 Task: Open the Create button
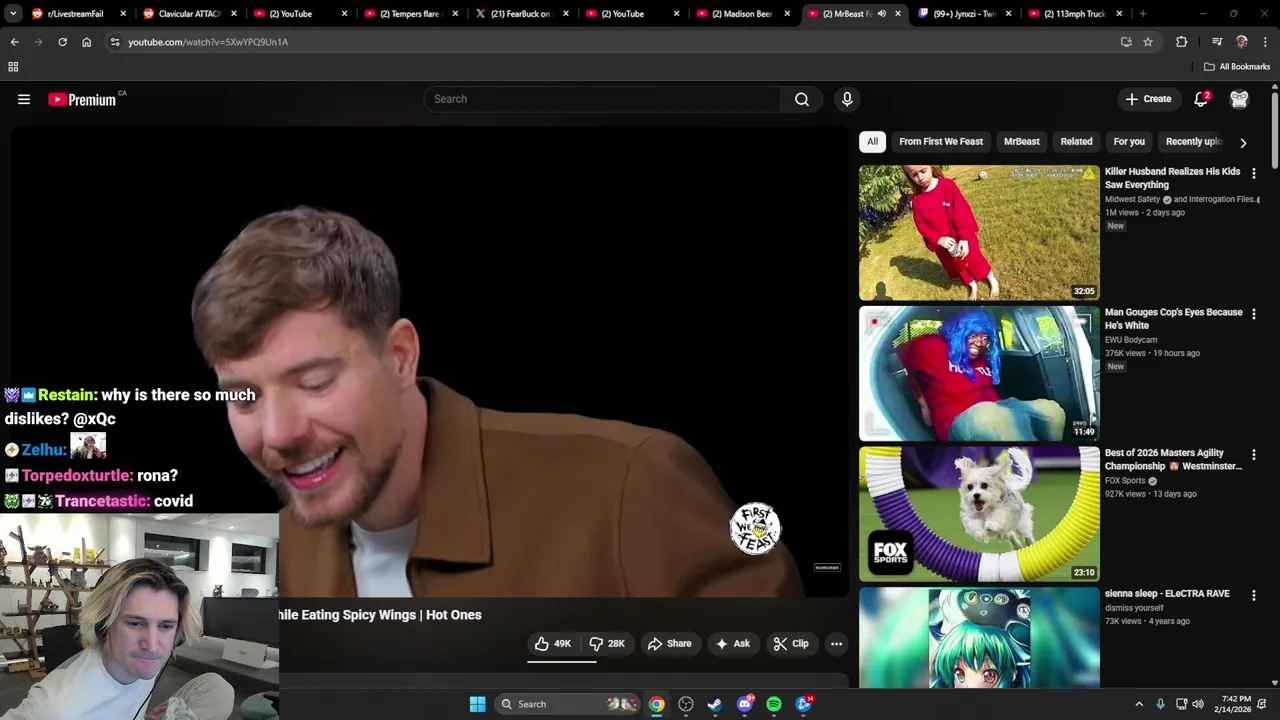1148,99
